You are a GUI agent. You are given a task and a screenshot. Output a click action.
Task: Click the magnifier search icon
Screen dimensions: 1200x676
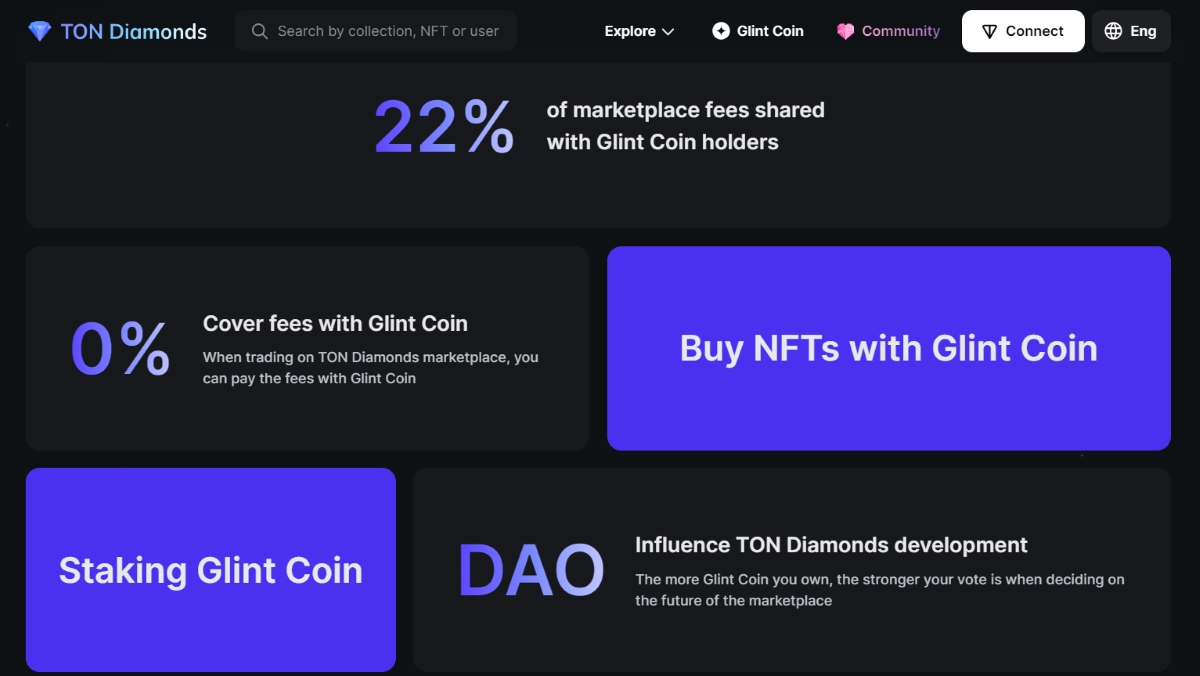(x=260, y=31)
